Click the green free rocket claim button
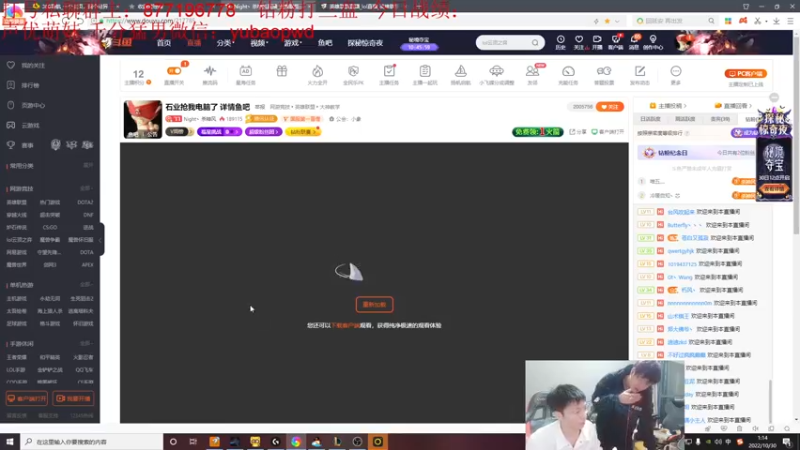This screenshot has width=800, height=450. click(x=537, y=132)
